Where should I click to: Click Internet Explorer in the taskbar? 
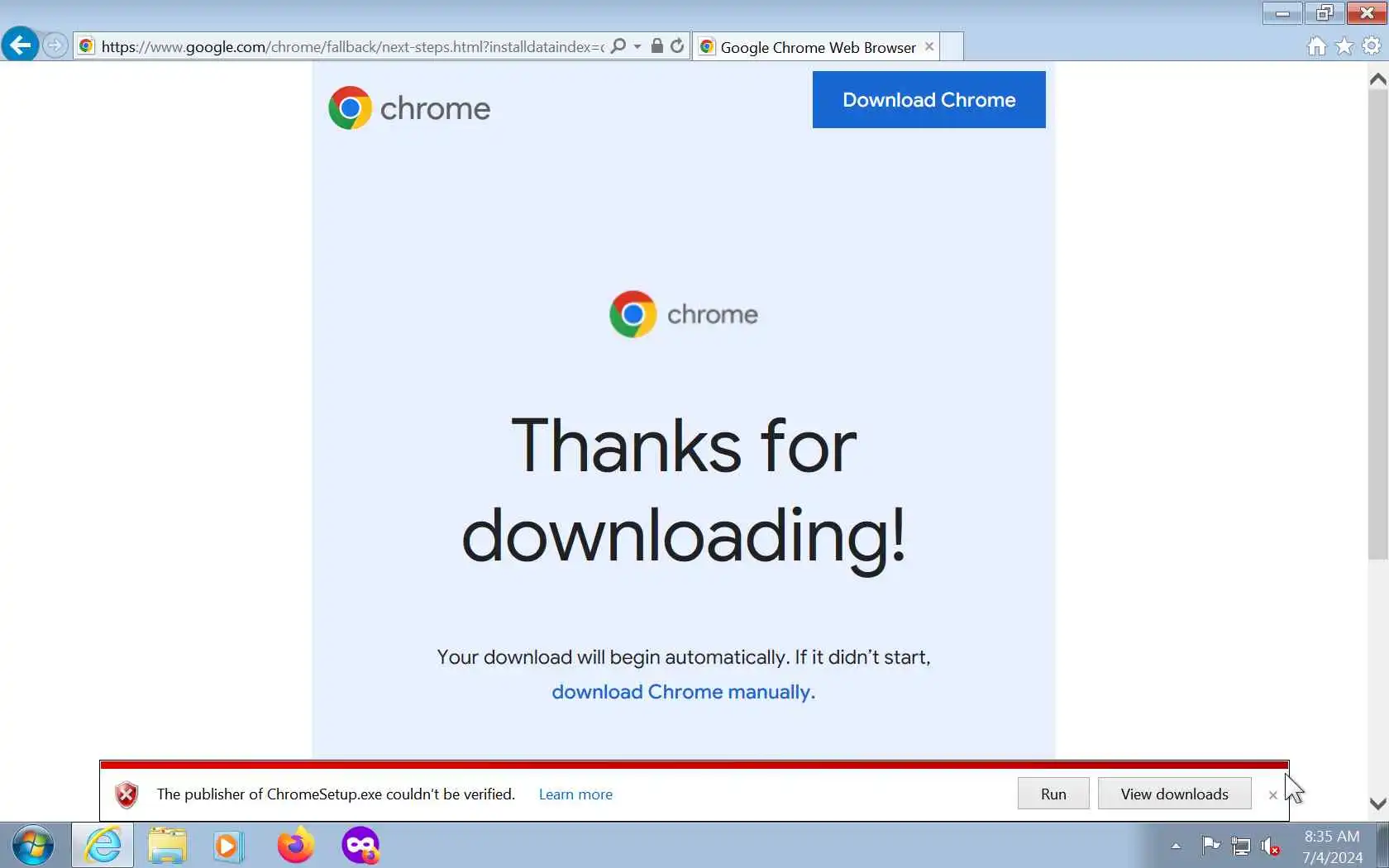pos(103,846)
